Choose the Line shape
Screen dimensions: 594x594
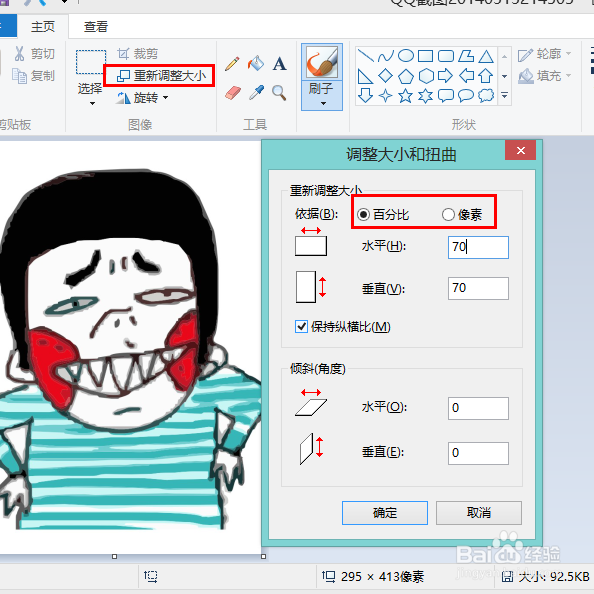pos(366,56)
